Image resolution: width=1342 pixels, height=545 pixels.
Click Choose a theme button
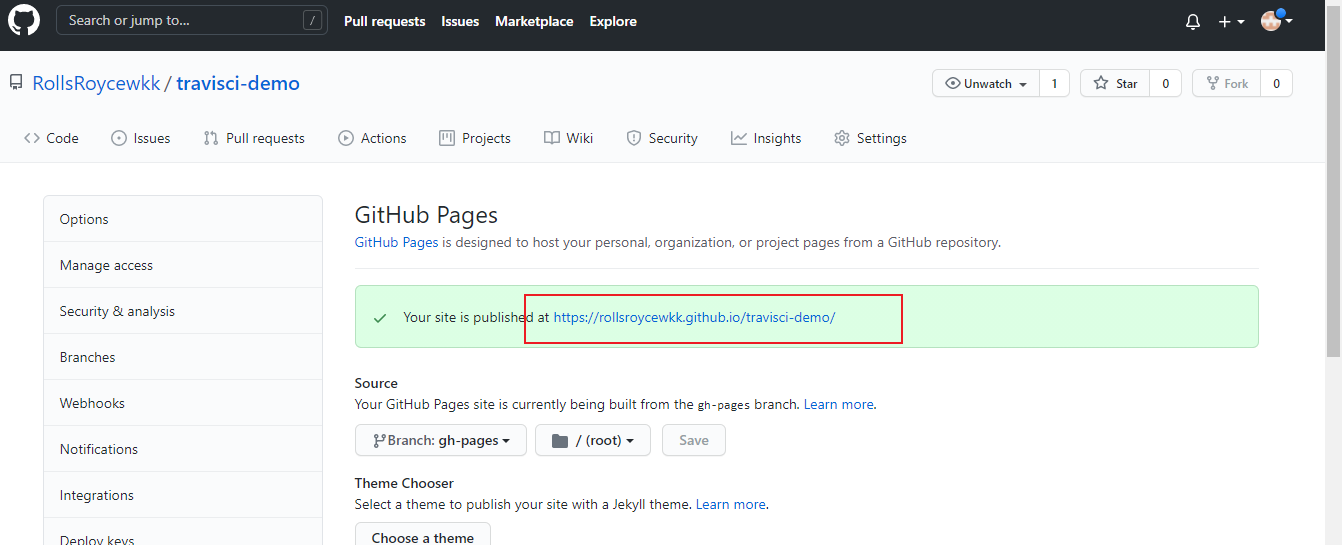tap(423, 536)
